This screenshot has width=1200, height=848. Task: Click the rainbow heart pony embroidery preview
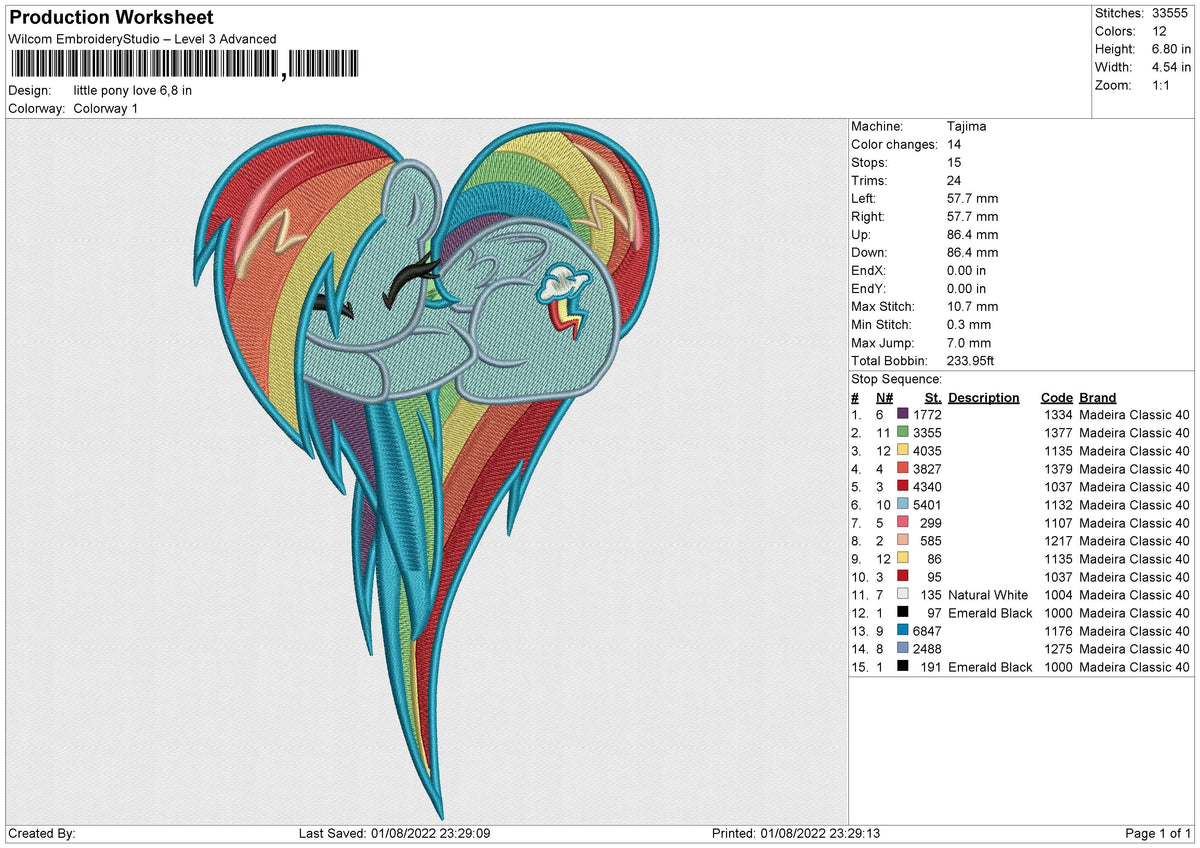[x=427, y=470]
